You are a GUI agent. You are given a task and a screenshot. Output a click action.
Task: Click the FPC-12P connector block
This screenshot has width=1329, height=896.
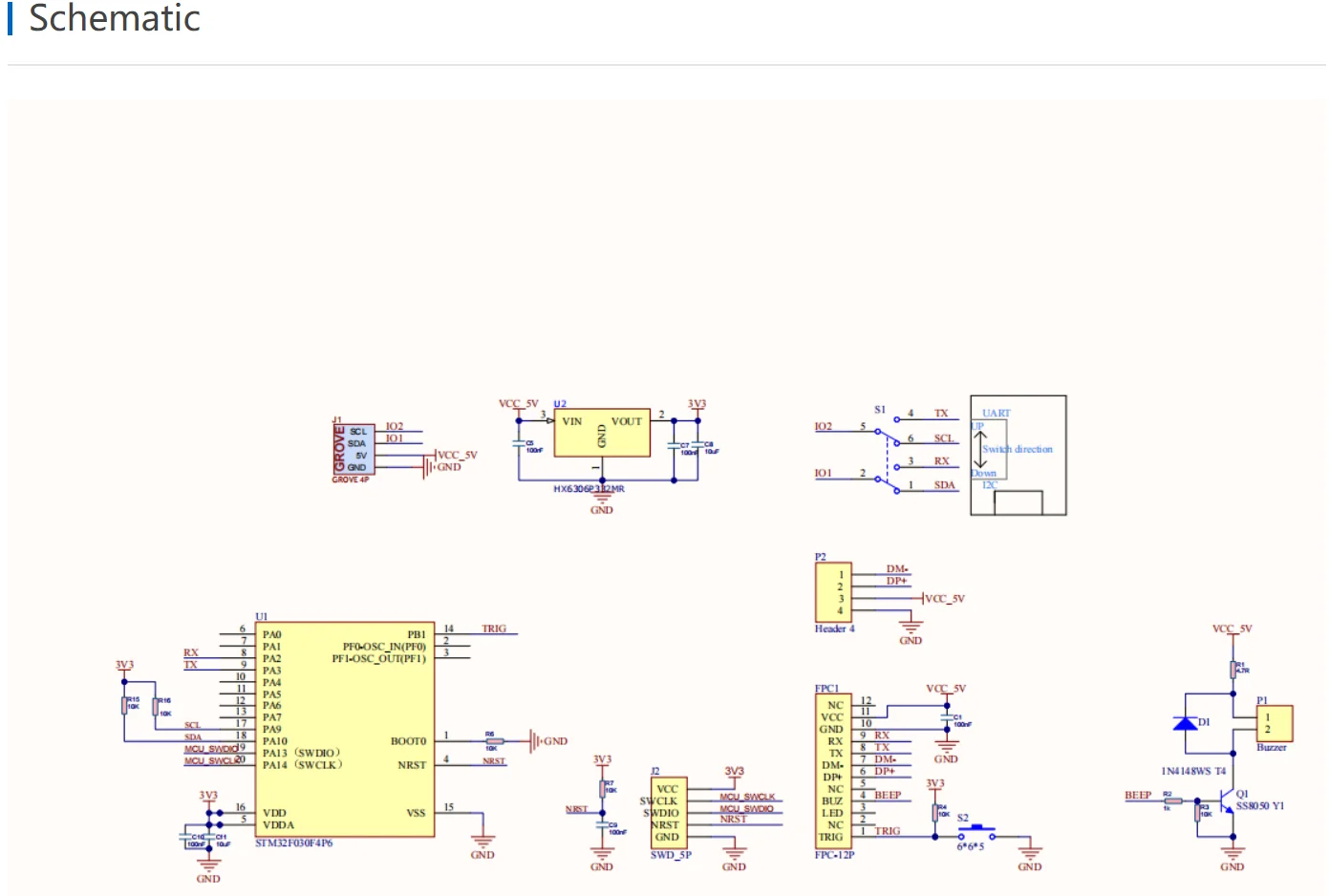833,771
